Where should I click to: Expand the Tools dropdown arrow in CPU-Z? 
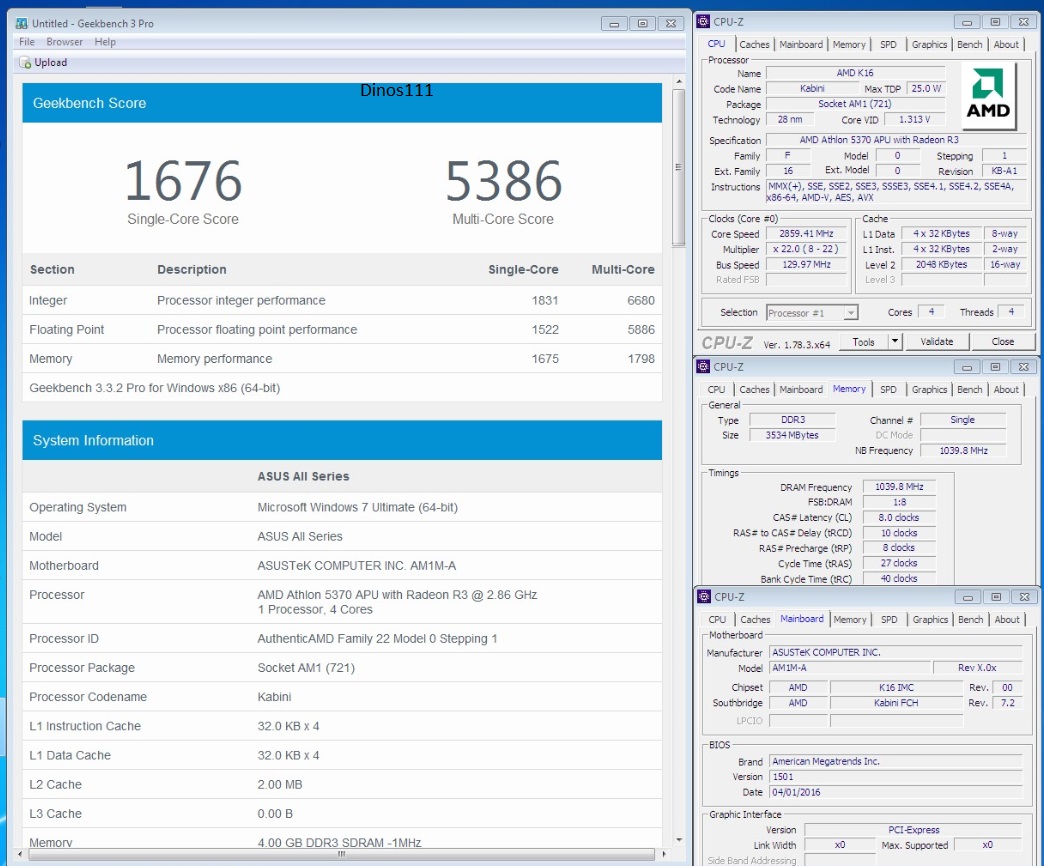click(x=895, y=341)
